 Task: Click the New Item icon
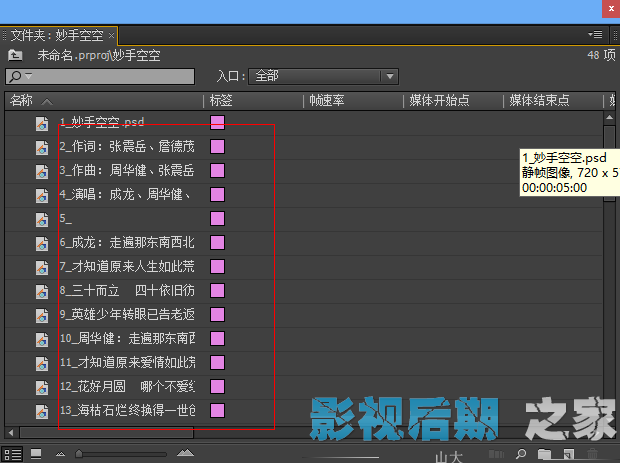coord(569,454)
